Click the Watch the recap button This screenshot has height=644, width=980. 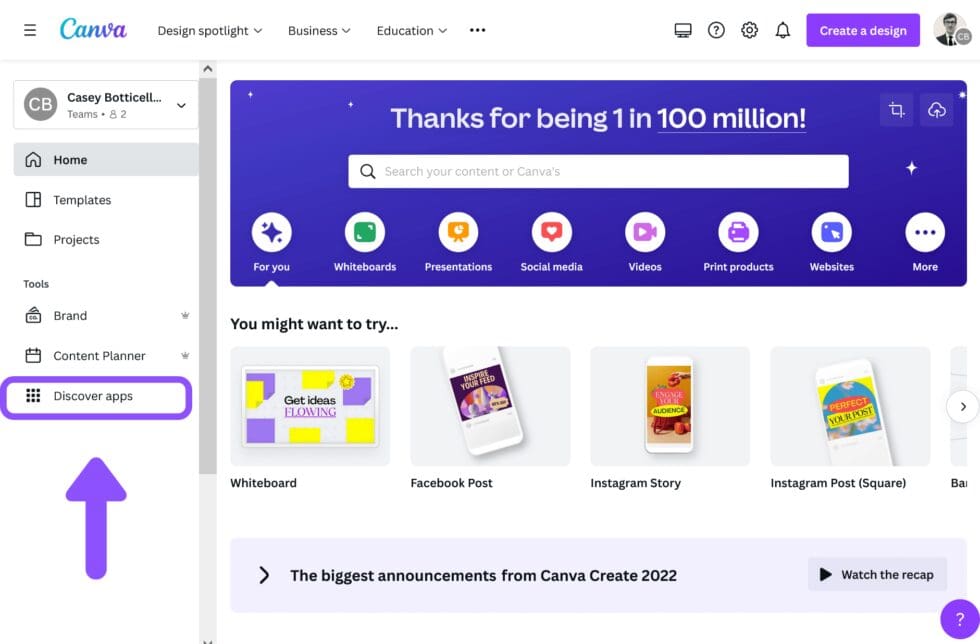pos(876,574)
